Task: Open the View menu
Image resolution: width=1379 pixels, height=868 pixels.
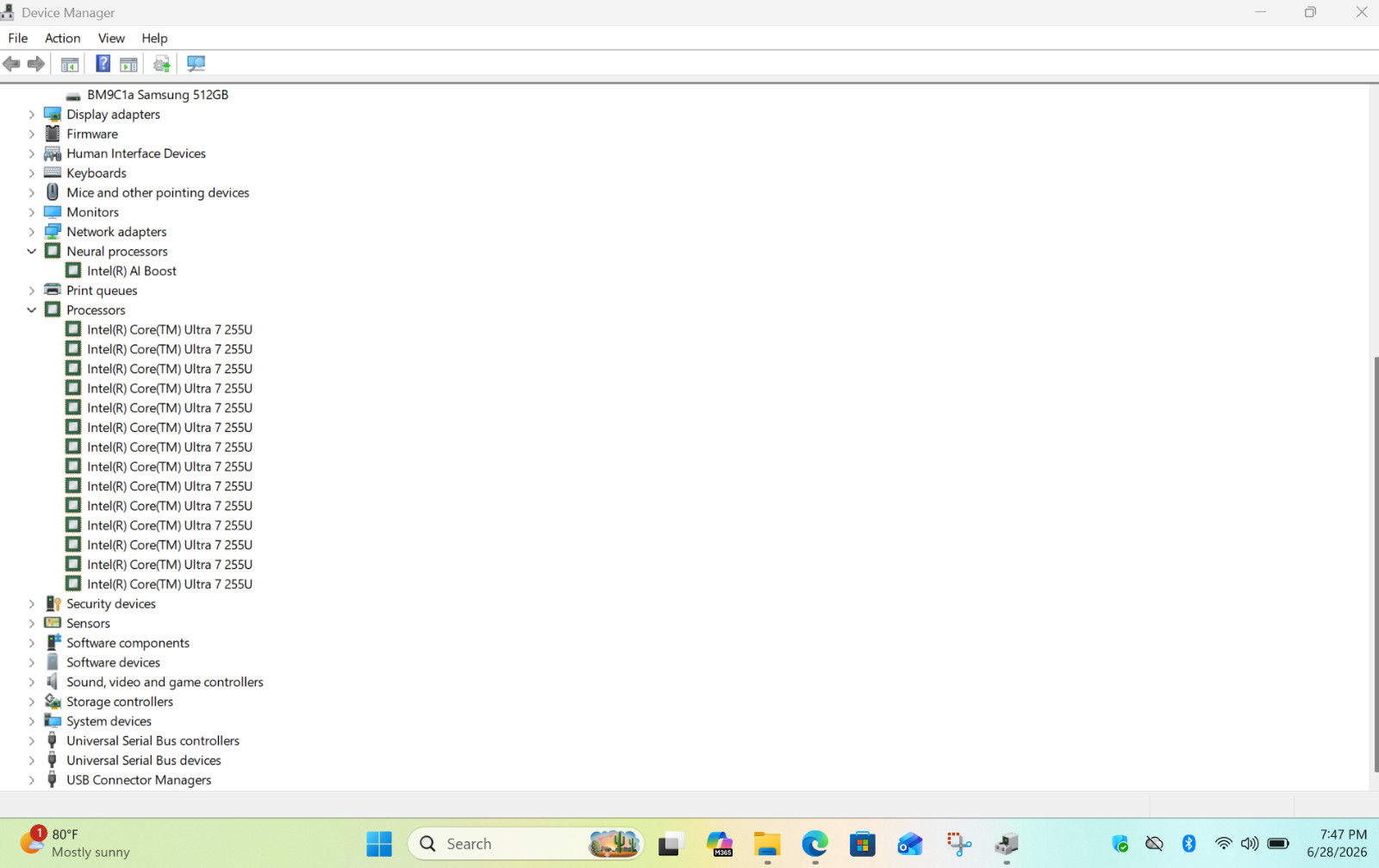Action: [x=111, y=38]
